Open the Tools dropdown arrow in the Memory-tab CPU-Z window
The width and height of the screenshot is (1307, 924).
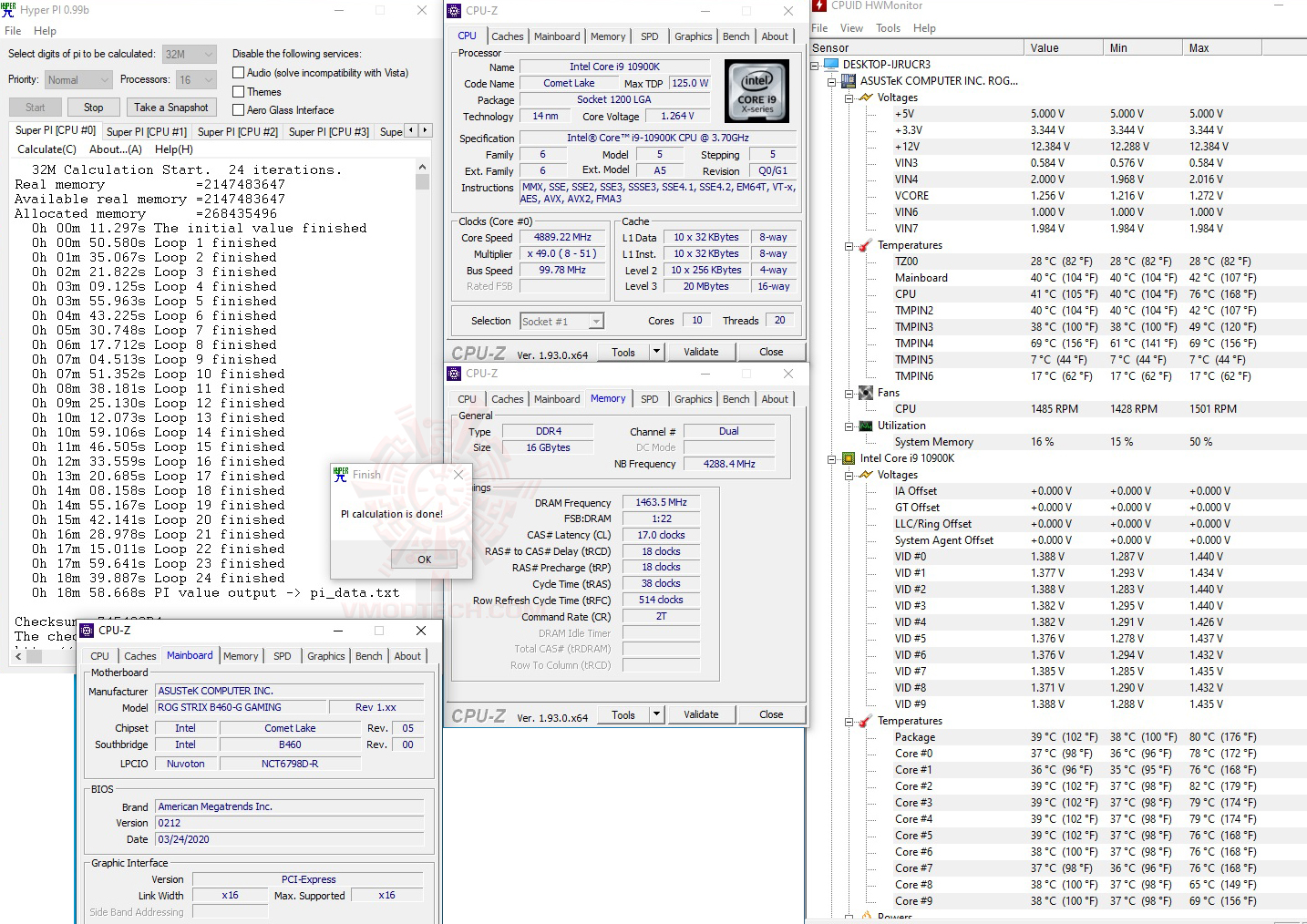click(656, 714)
